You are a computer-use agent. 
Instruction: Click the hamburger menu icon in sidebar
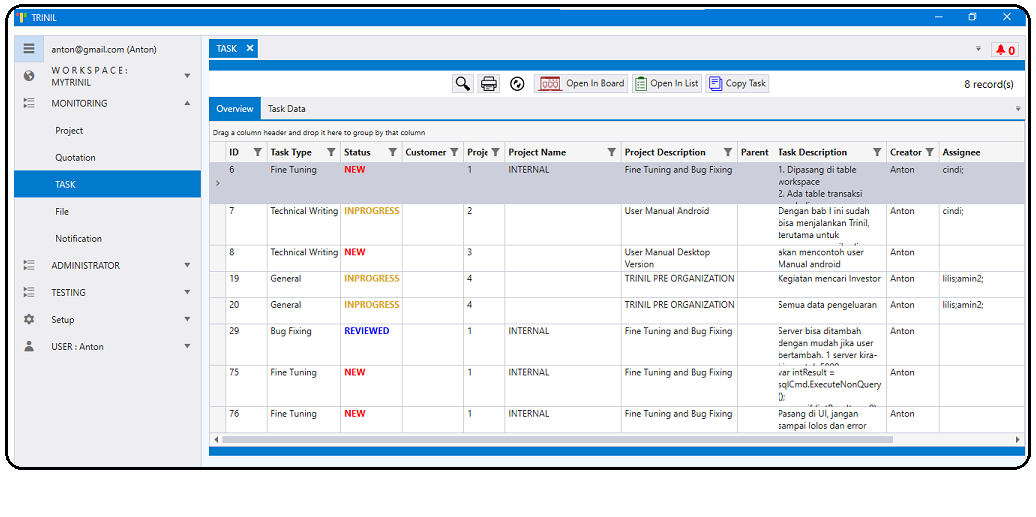[29, 48]
